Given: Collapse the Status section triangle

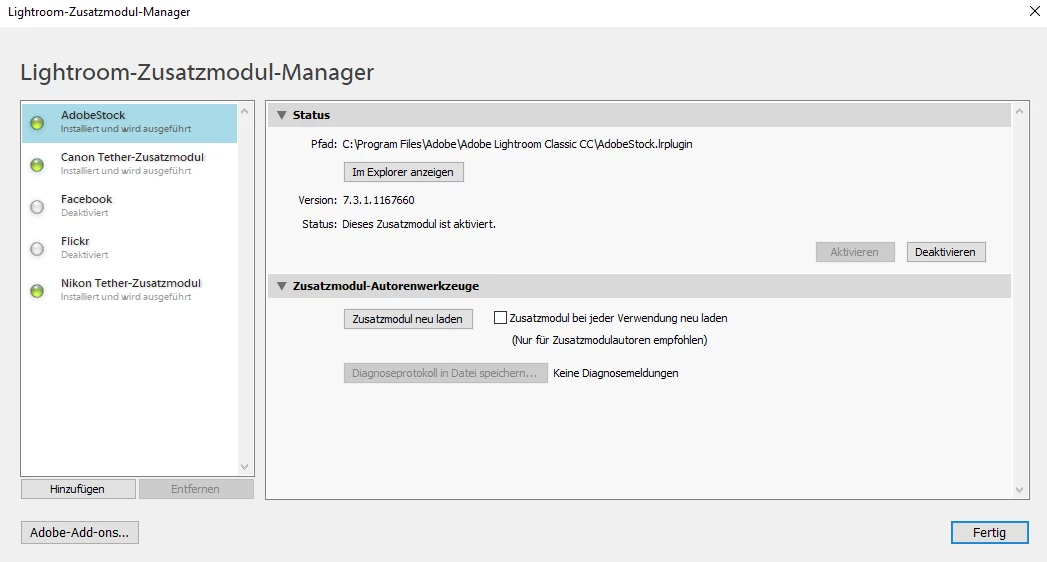Looking at the screenshot, I should [x=282, y=115].
